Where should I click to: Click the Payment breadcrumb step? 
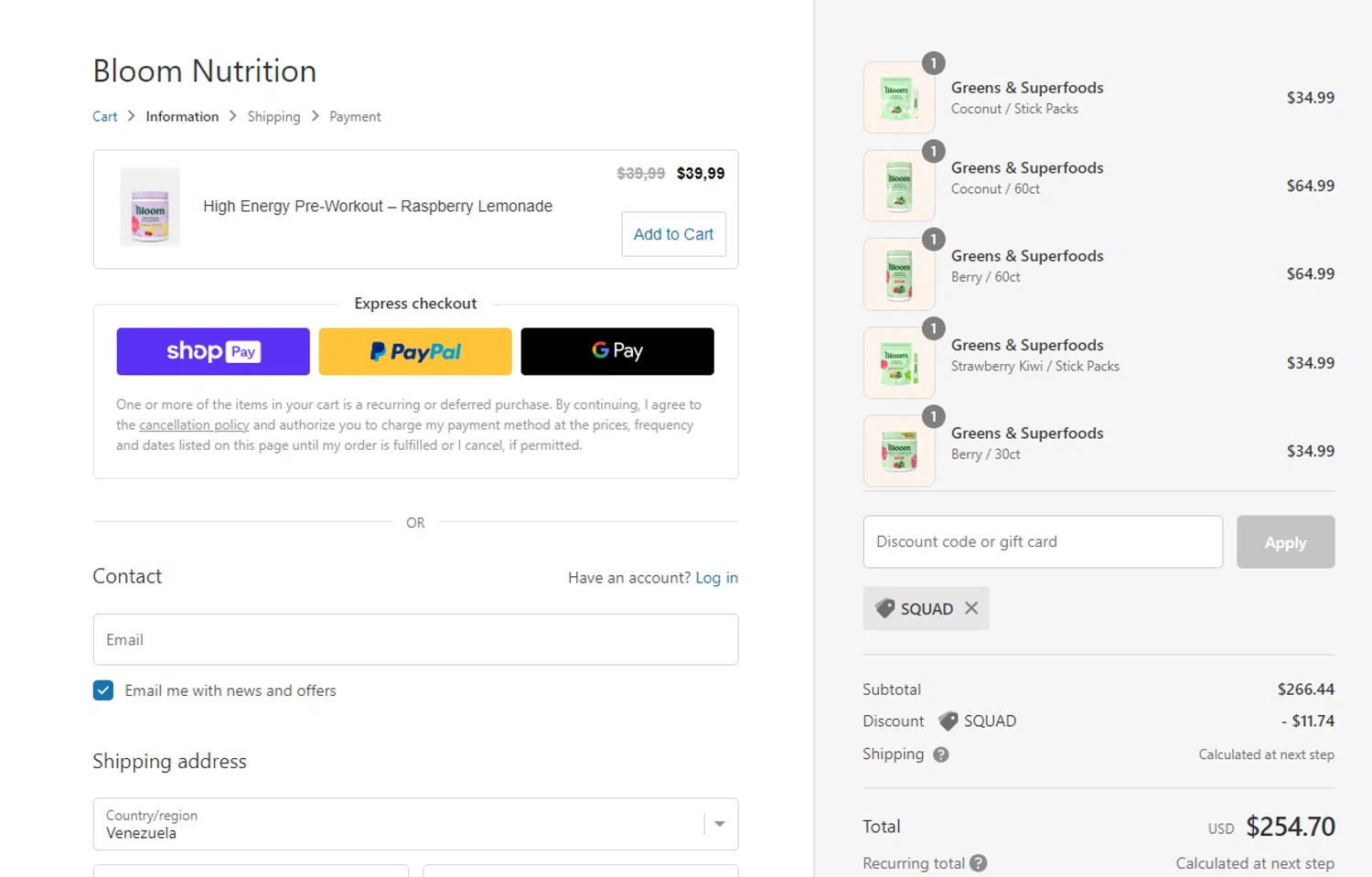pos(355,117)
